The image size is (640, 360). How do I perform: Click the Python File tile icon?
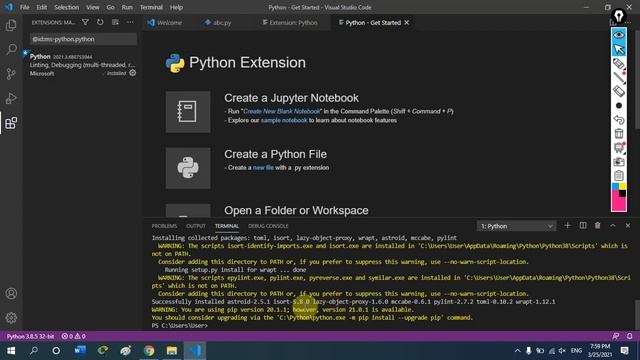click(188, 168)
